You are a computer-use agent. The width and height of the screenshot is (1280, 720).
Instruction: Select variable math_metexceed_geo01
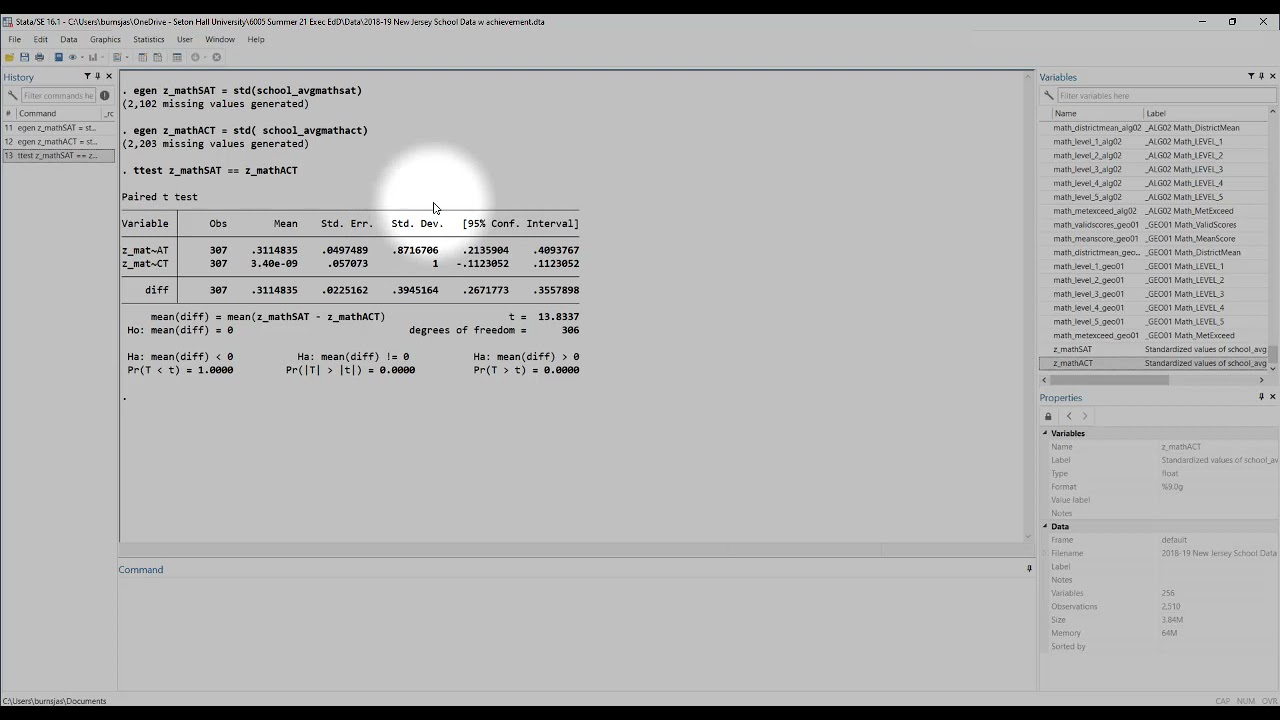tap(1154, 335)
